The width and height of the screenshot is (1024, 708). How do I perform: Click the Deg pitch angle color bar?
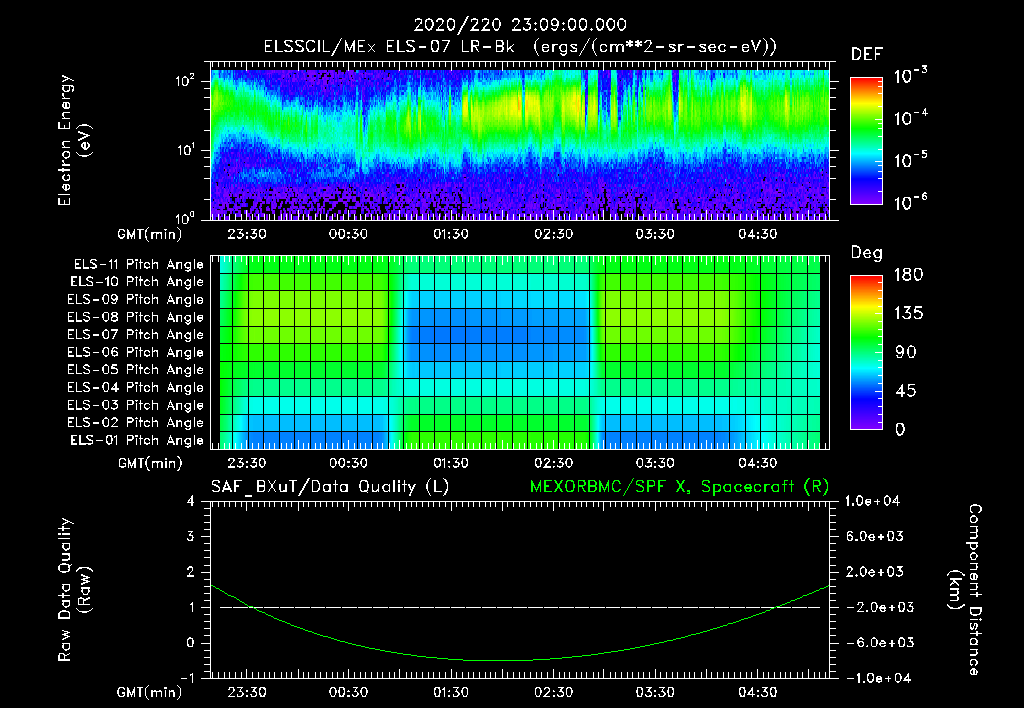click(x=866, y=352)
